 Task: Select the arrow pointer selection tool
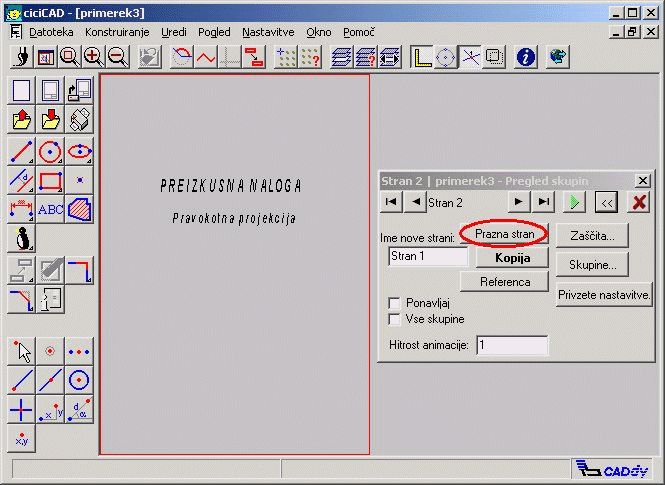tap(21, 351)
